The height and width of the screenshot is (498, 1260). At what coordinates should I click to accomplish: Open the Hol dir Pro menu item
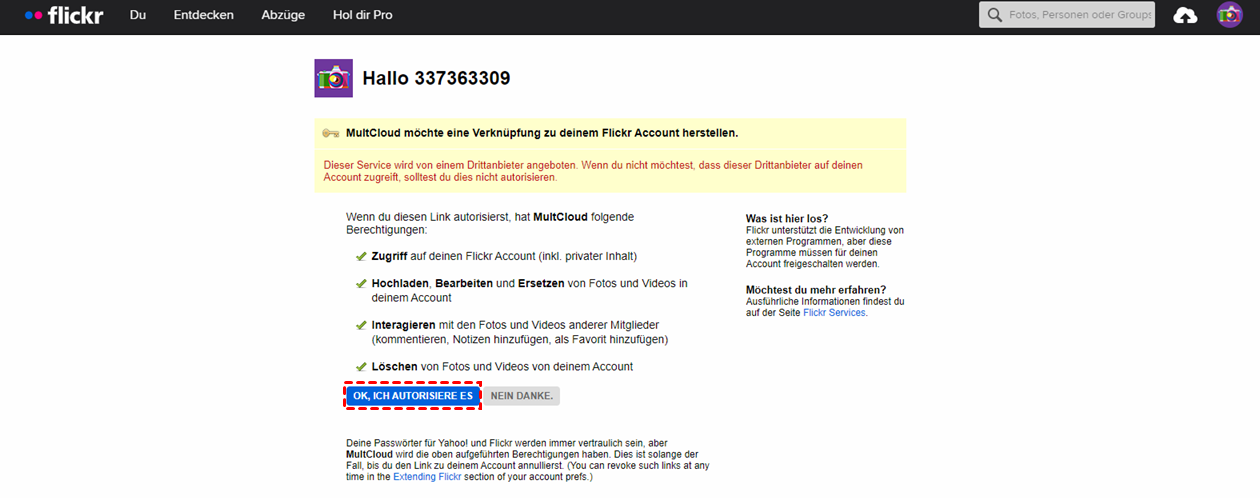pos(362,15)
